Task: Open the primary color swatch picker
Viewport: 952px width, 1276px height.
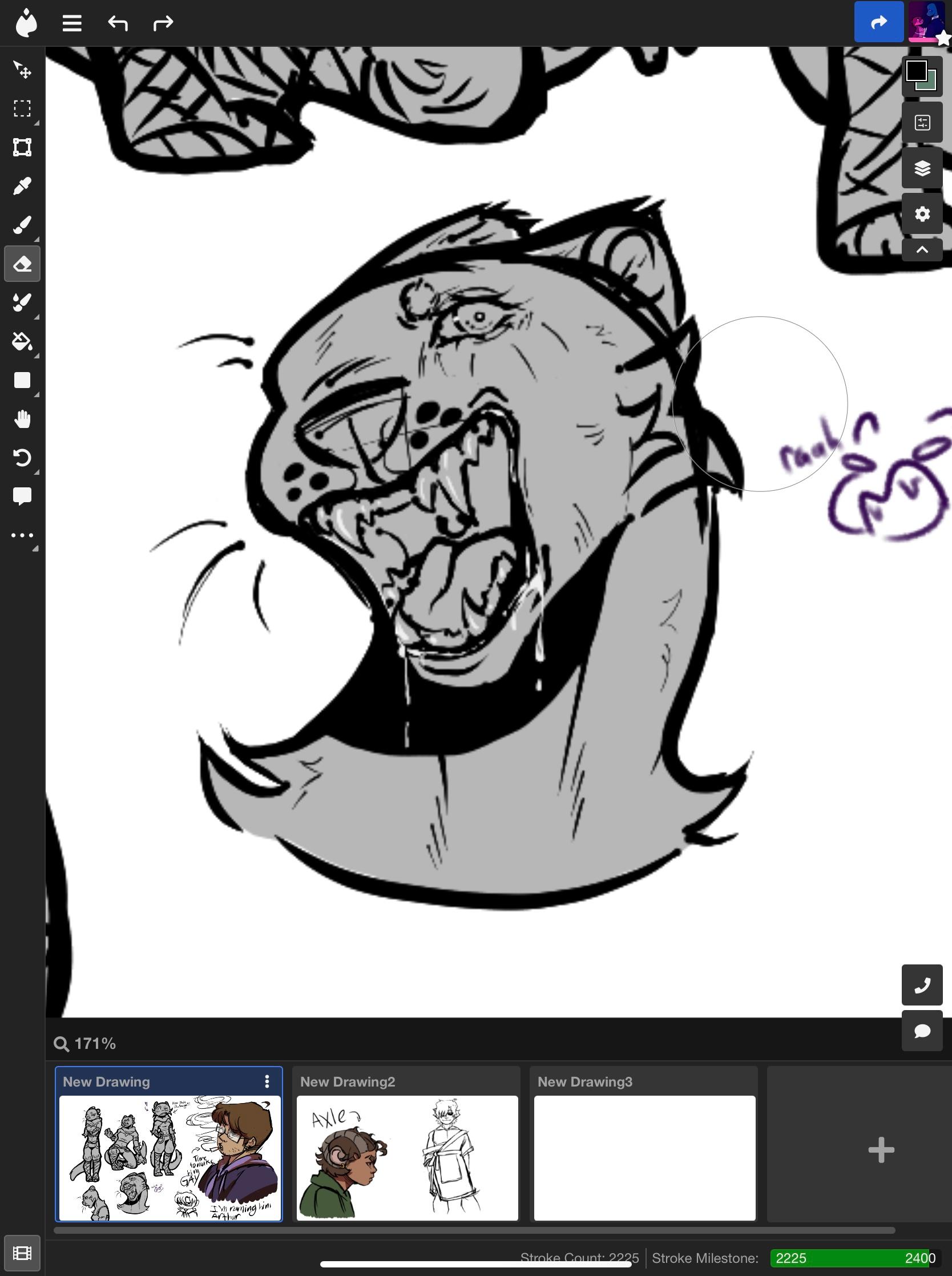Action: pos(916,71)
